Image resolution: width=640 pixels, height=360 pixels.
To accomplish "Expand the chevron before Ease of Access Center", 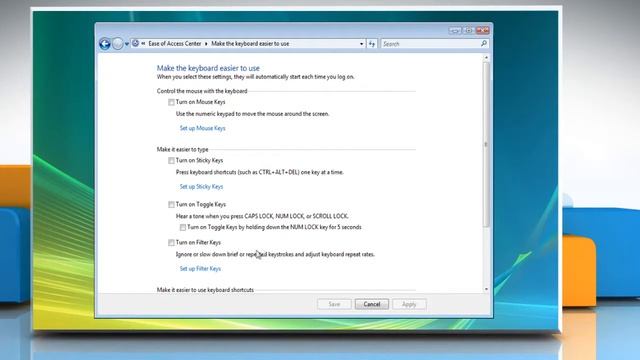I will click(x=143, y=43).
